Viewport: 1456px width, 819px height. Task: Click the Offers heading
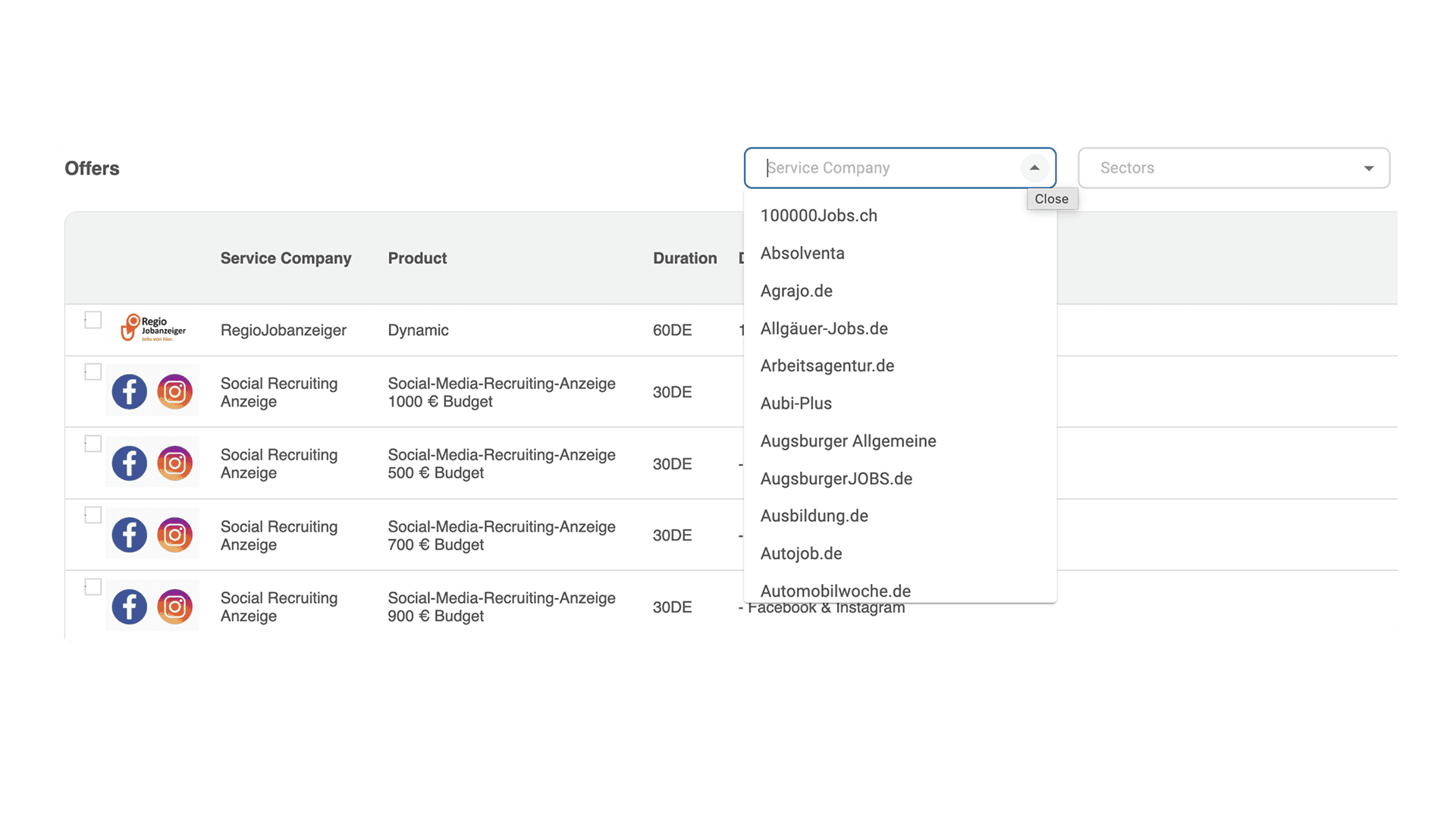(x=92, y=168)
